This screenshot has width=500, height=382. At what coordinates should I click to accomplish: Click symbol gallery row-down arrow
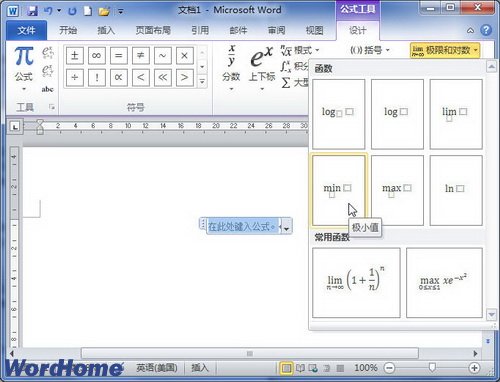pos(202,67)
